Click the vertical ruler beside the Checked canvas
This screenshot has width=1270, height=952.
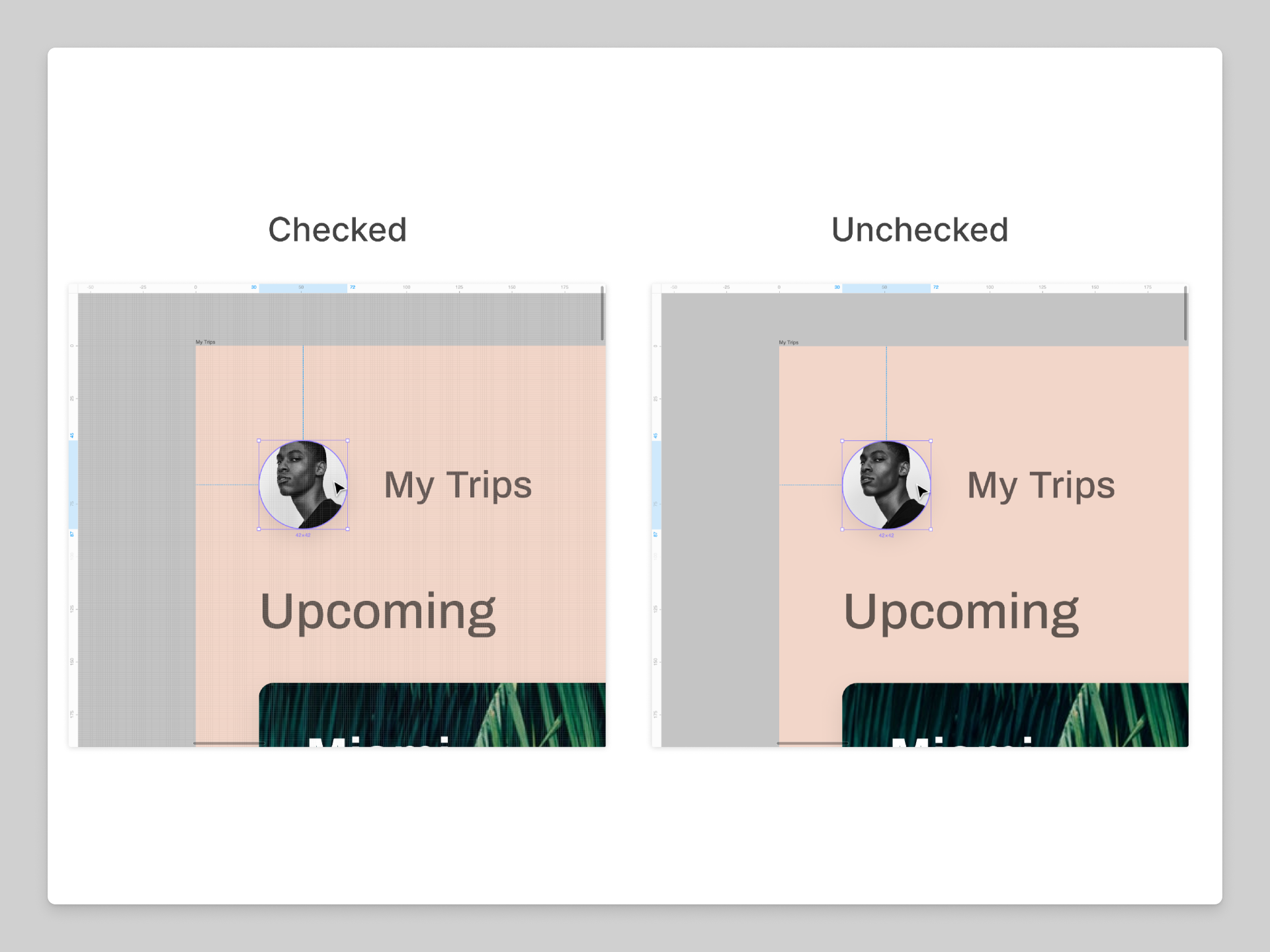[73, 595]
